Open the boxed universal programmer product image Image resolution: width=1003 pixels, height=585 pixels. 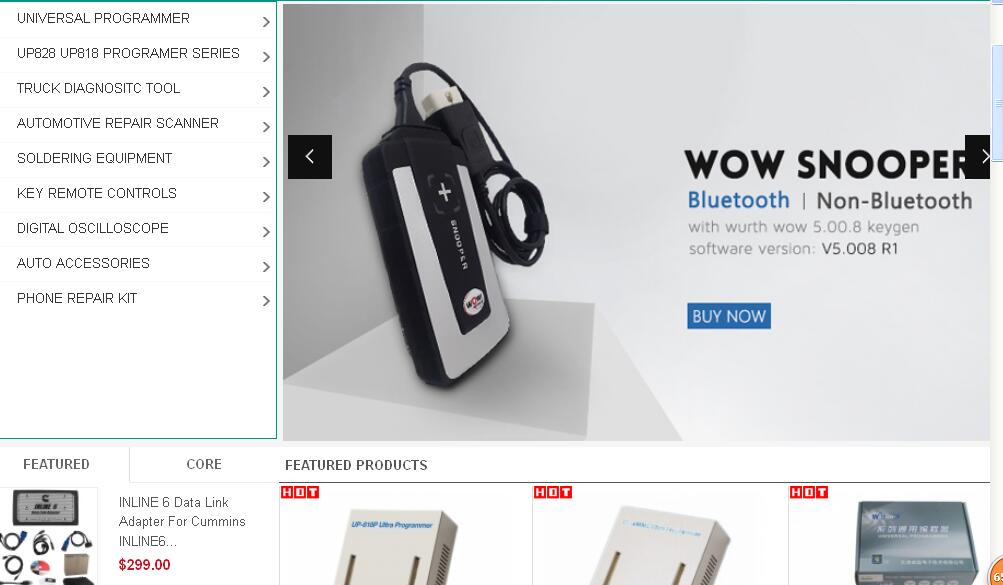(x=917, y=542)
